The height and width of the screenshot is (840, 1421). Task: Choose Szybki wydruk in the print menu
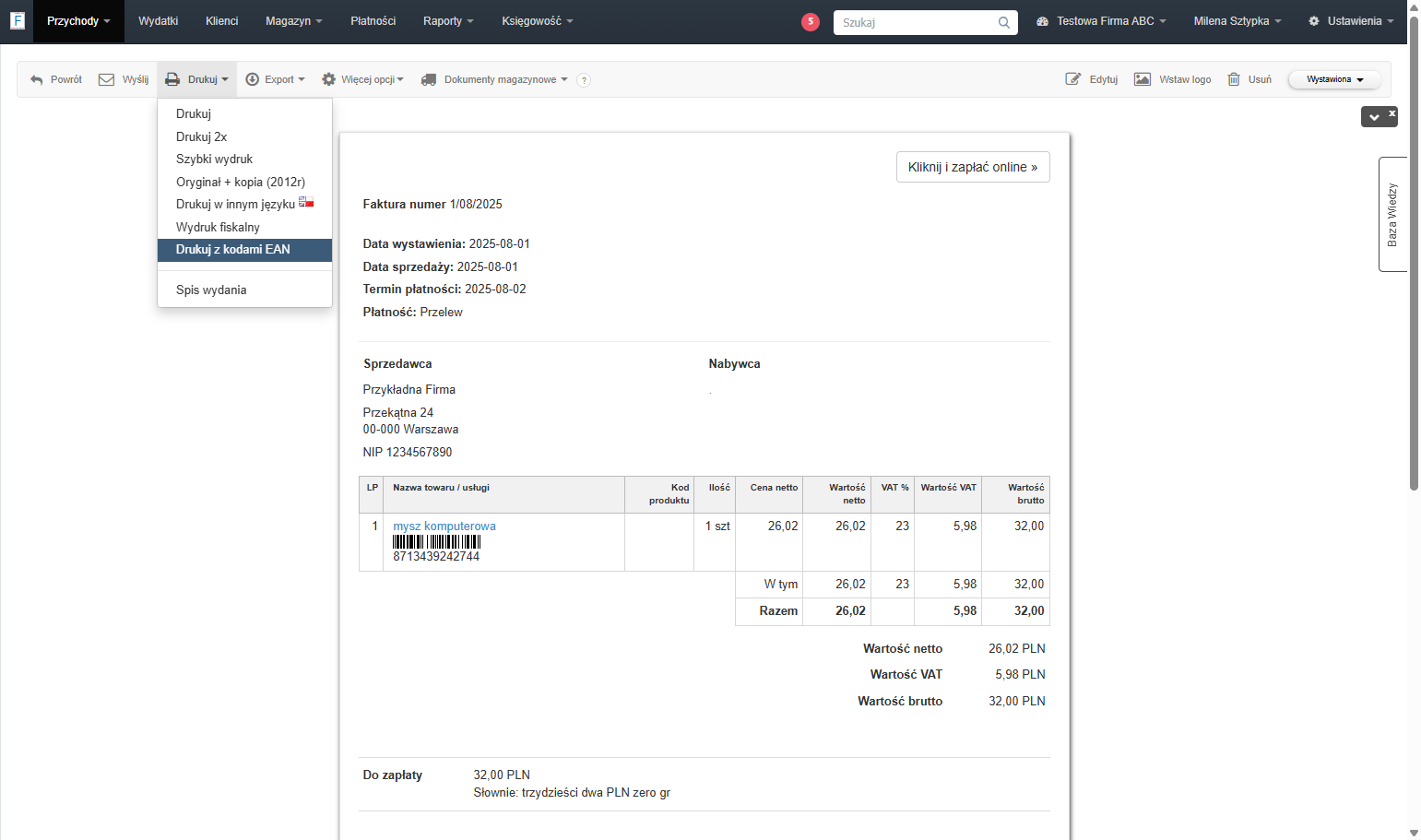(244, 159)
